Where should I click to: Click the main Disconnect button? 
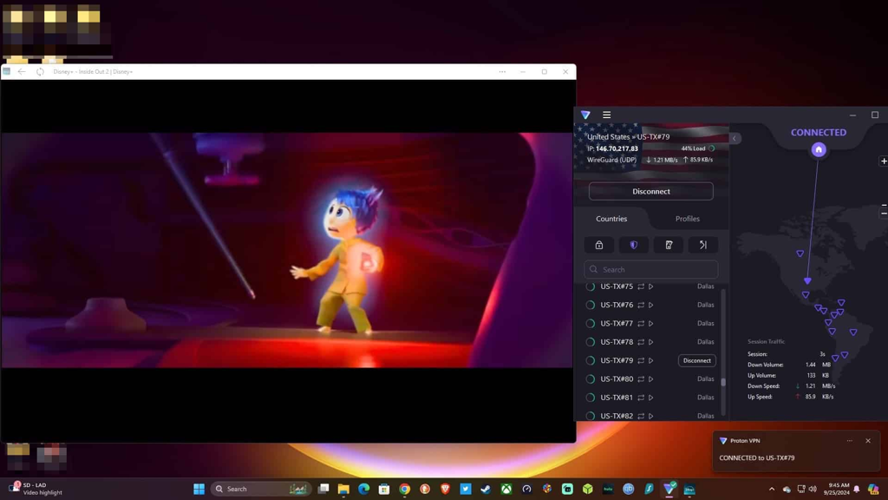click(651, 191)
